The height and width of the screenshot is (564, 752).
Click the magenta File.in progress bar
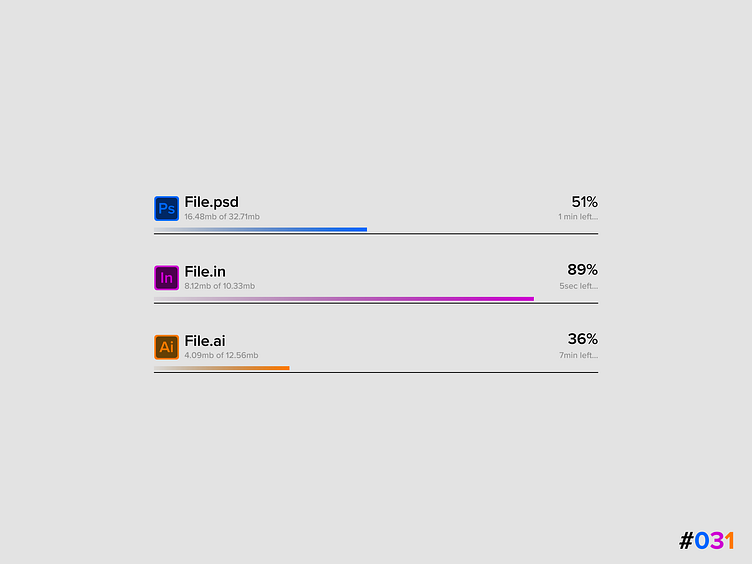pyautogui.click(x=344, y=299)
